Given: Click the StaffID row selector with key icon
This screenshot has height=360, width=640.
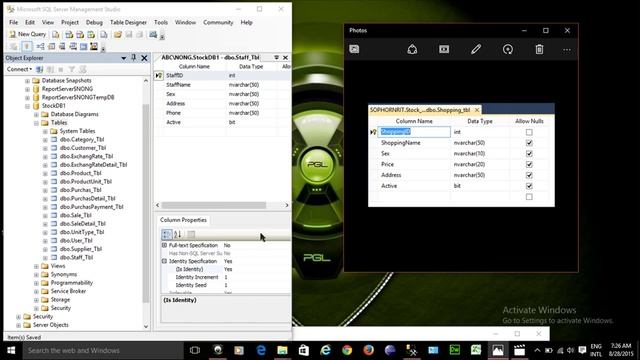Looking at the screenshot, I should pyautogui.click(x=159, y=76).
